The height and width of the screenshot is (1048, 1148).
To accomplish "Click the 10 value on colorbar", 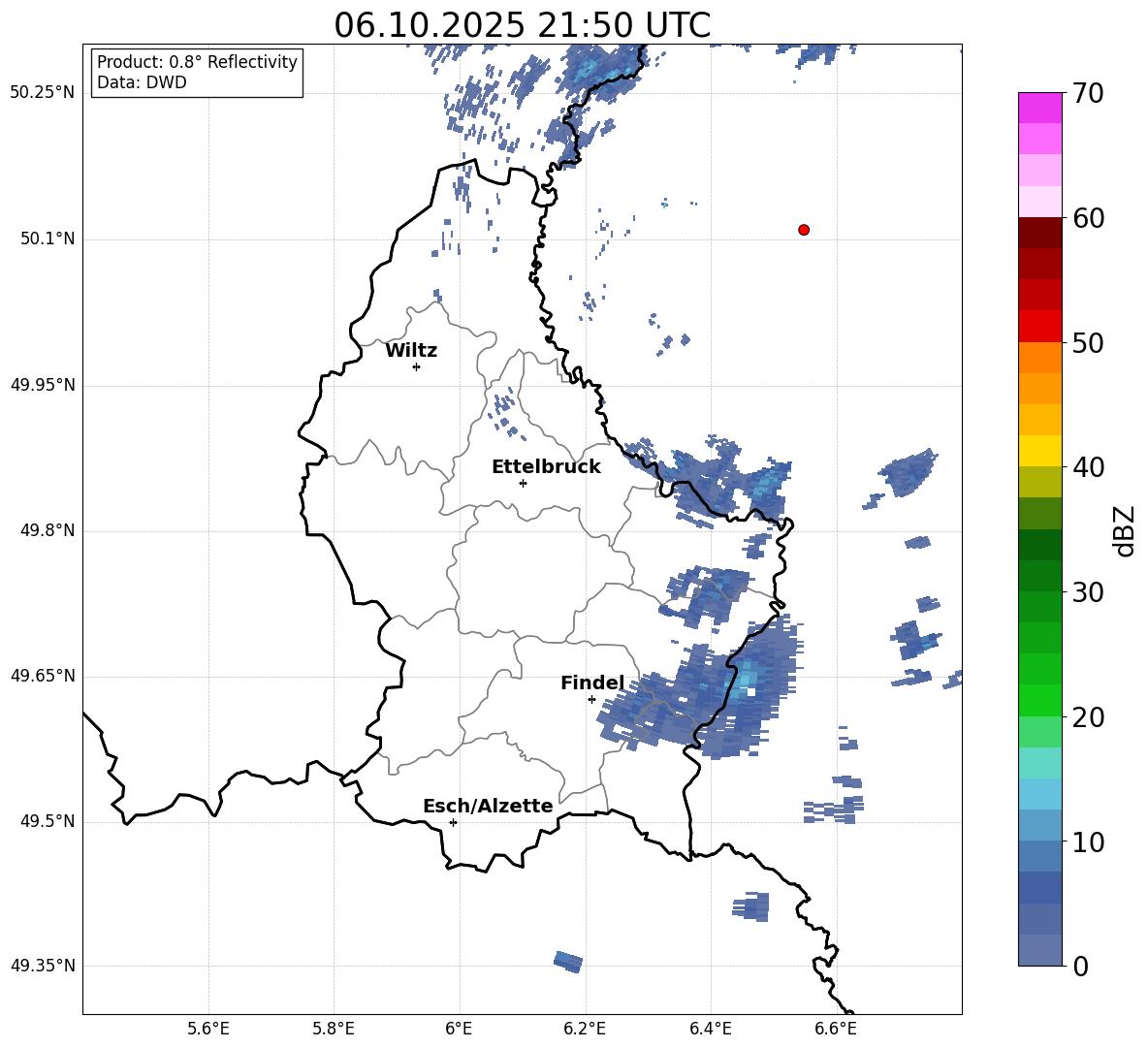I will coord(1088,842).
